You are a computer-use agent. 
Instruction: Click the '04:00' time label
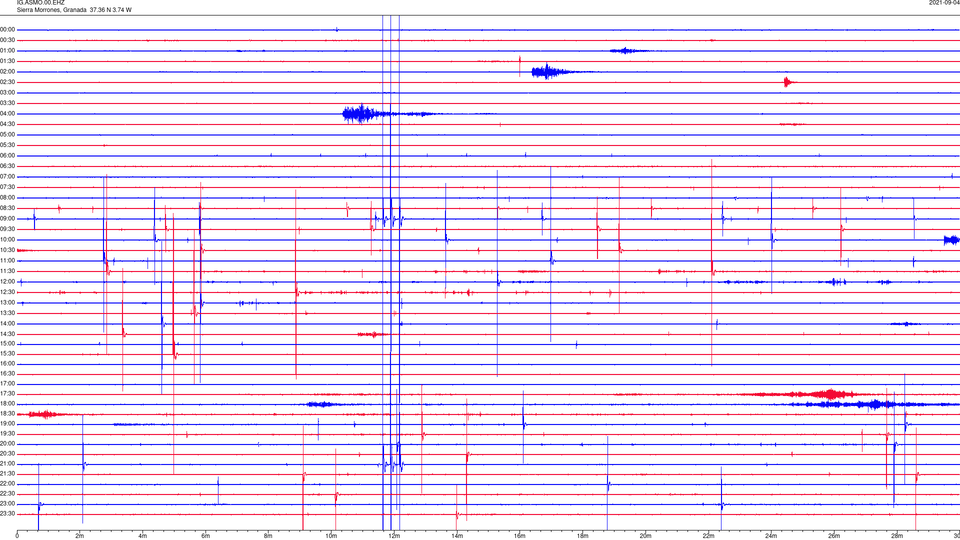(x=8, y=113)
